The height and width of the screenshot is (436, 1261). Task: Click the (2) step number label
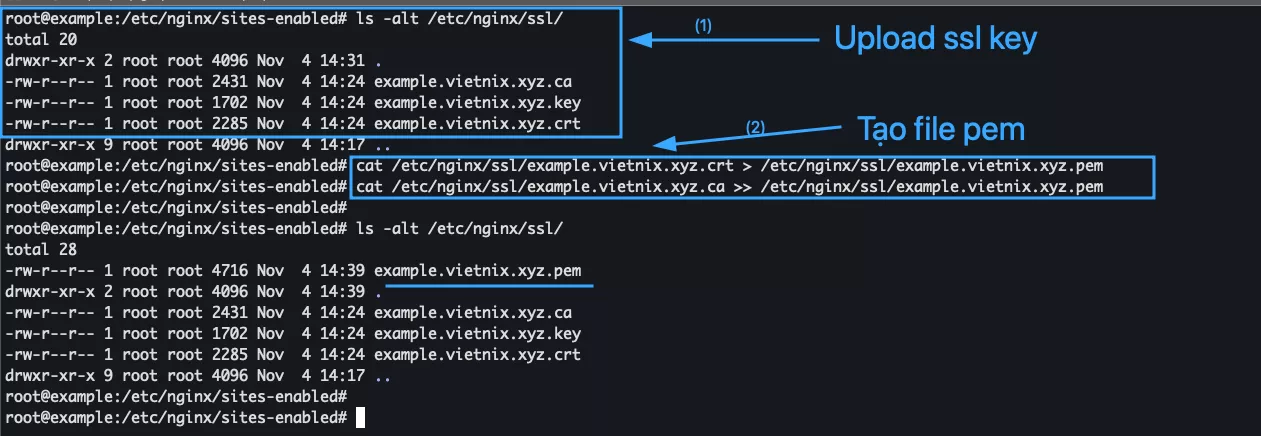(756, 127)
